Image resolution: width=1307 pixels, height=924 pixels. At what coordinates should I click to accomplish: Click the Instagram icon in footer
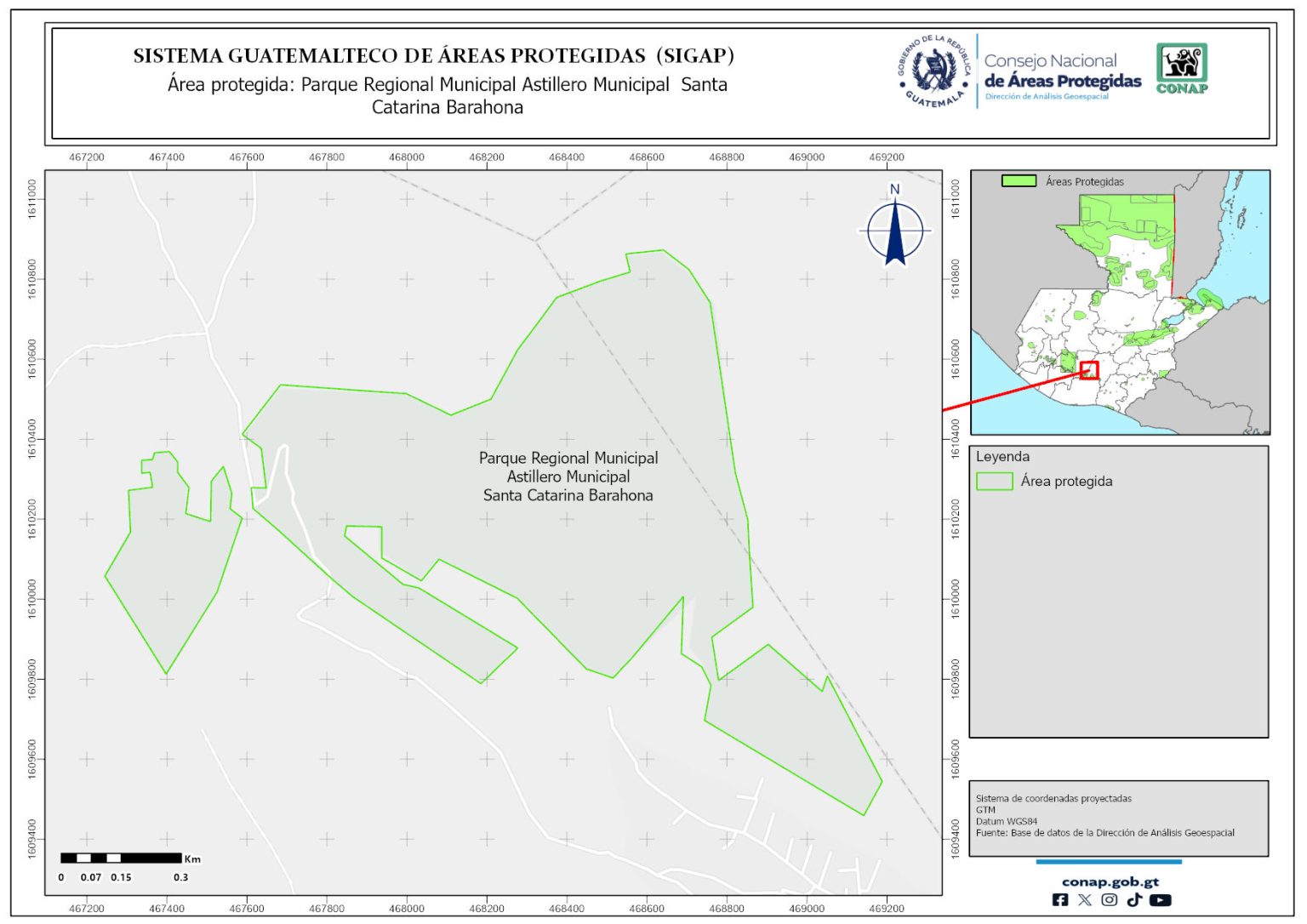tap(1110, 900)
